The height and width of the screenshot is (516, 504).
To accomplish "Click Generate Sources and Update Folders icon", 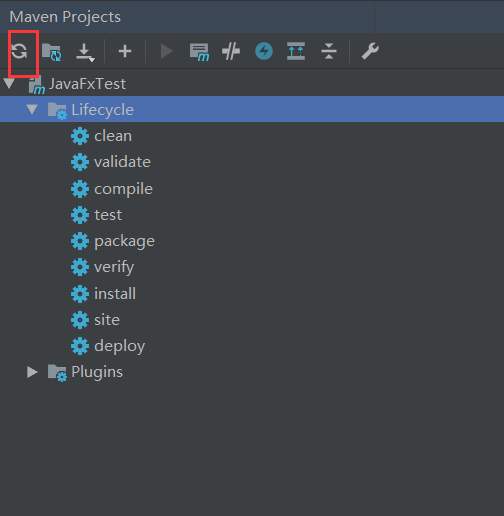I will pos(52,52).
